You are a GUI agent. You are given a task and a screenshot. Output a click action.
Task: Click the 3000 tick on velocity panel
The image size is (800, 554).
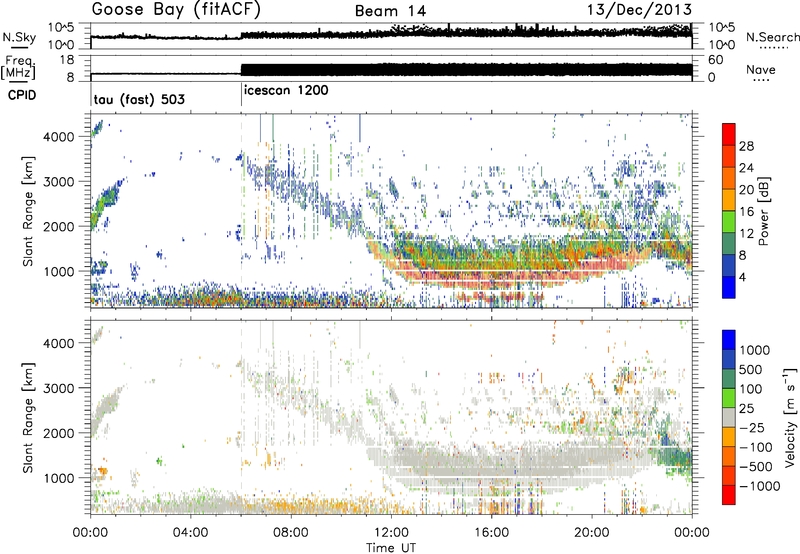59,388
